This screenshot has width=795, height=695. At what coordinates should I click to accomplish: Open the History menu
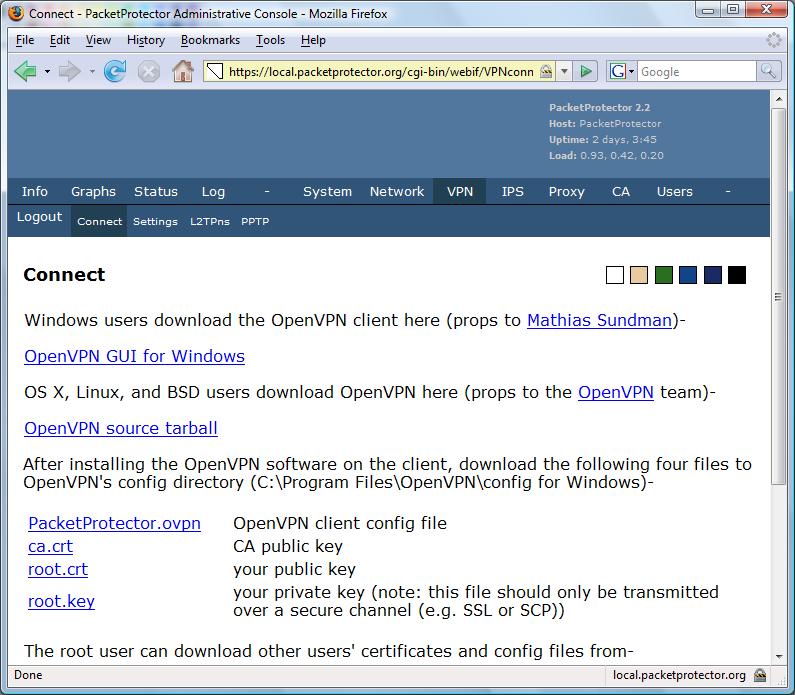pyautogui.click(x=146, y=40)
